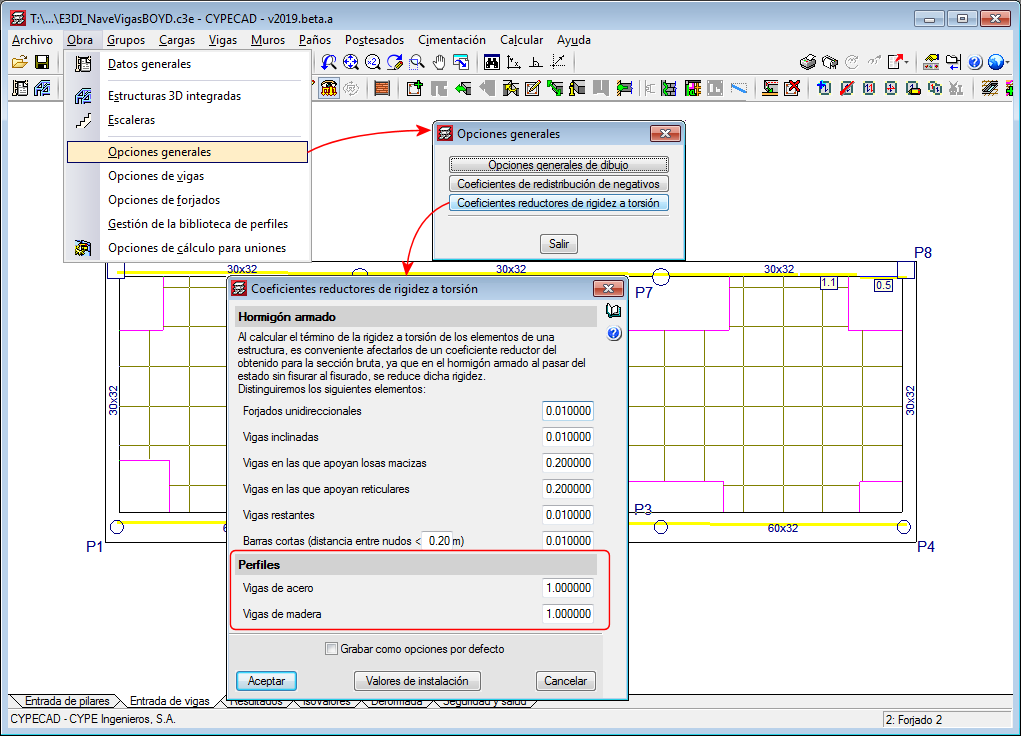The width and height of the screenshot is (1021, 736).
Task: Select 'Gestión de la biblioteca de perfiles'
Action: point(188,224)
